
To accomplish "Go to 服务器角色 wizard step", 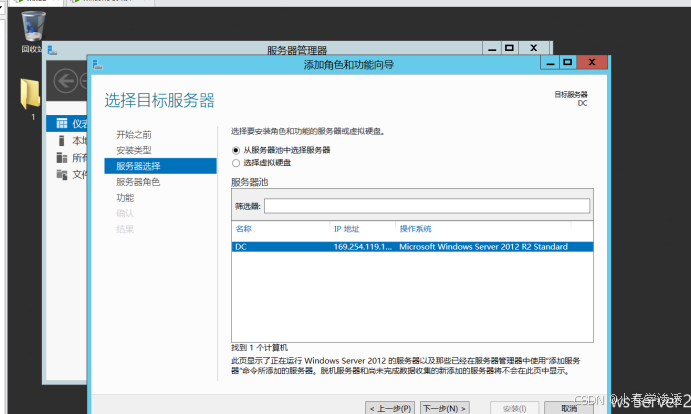I will [138, 182].
